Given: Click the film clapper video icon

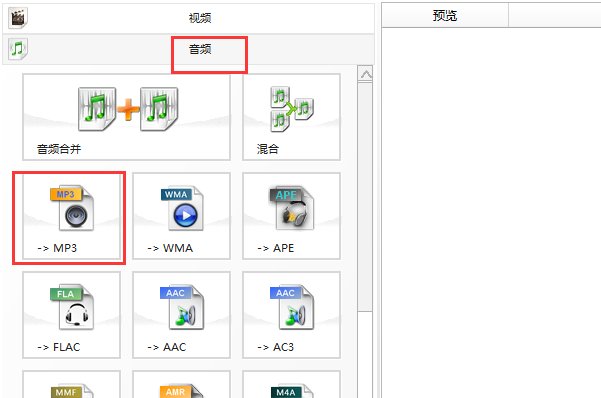Looking at the screenshot, I should tap(18, 18).
